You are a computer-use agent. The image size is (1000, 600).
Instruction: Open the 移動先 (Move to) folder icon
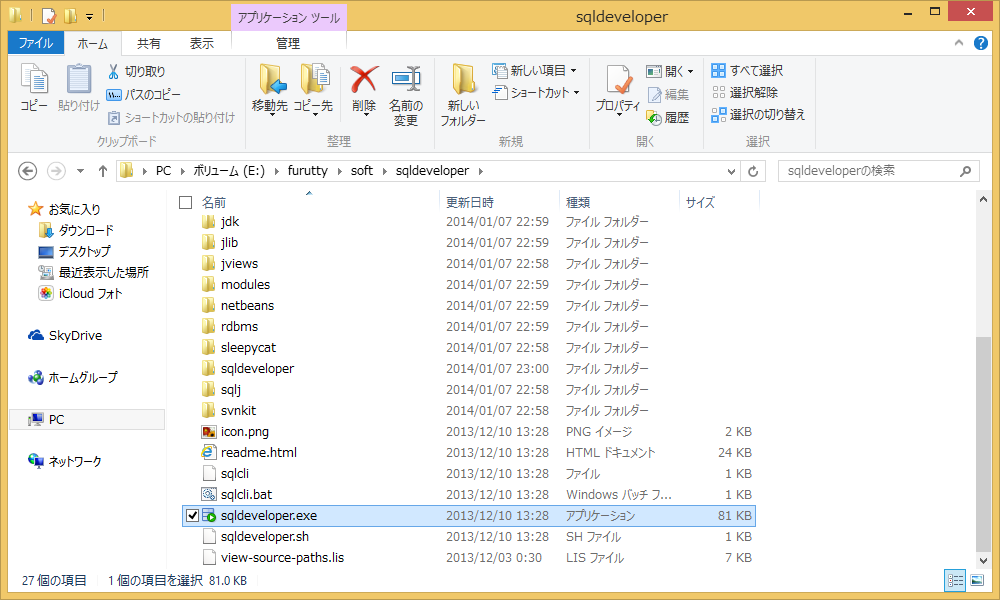tap(272, 78)
